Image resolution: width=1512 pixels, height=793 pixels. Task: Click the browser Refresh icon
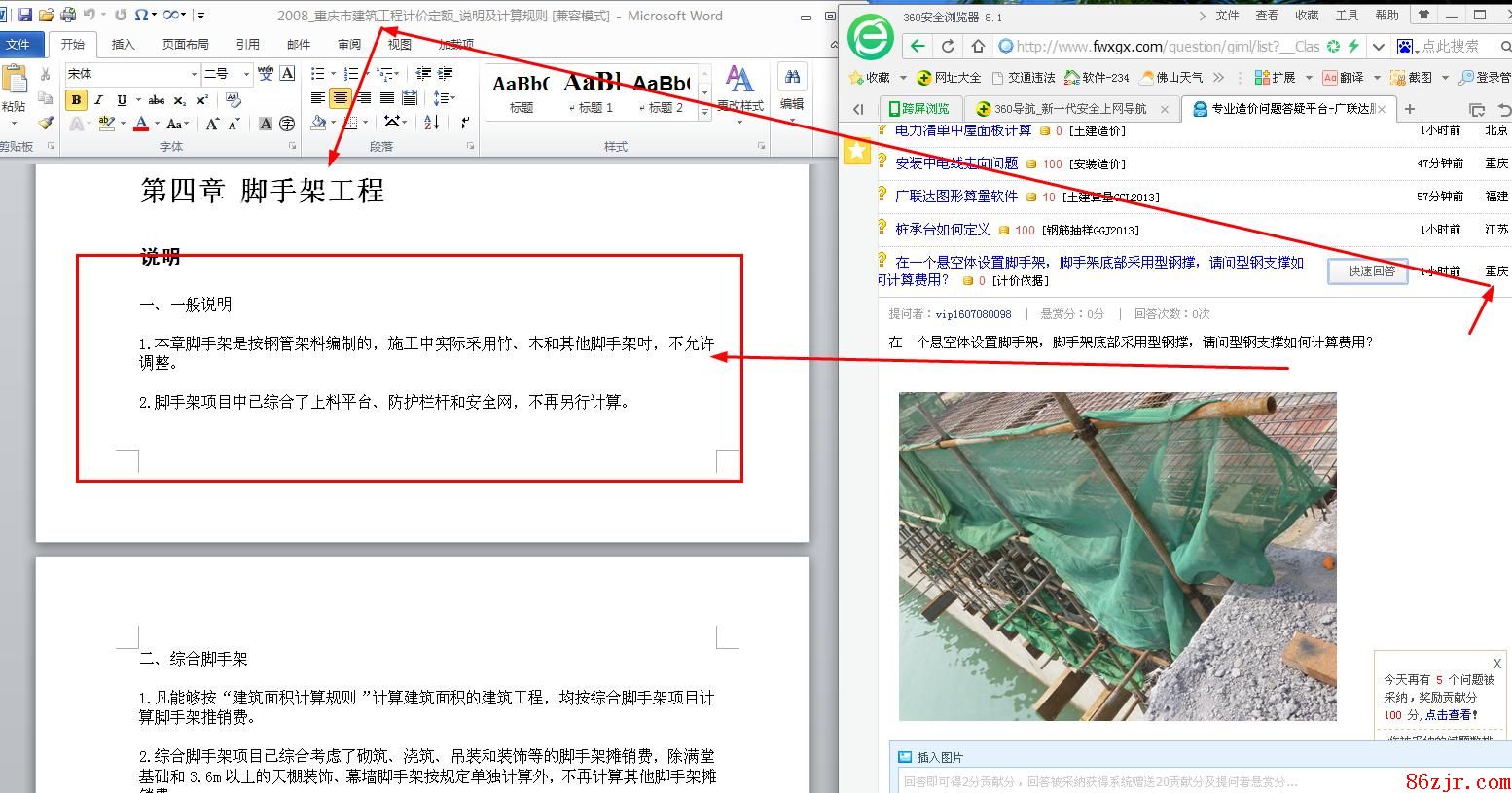948,46
